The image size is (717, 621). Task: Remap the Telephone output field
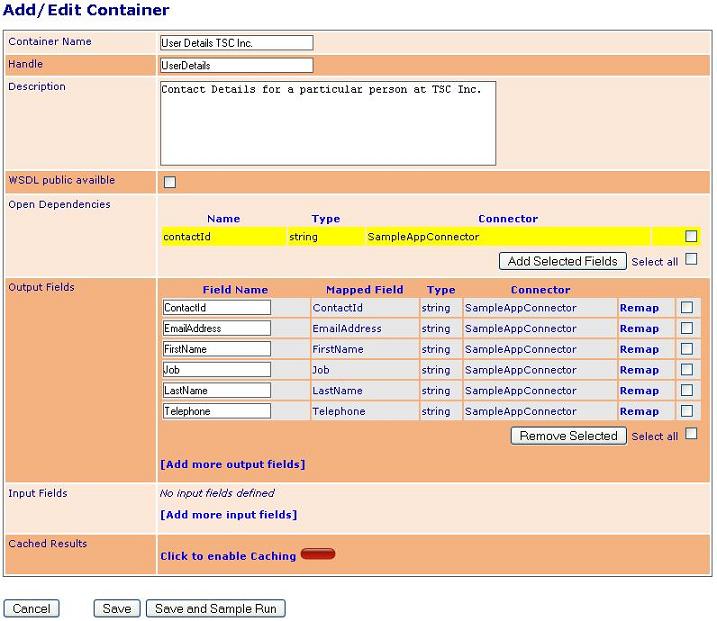639,411
